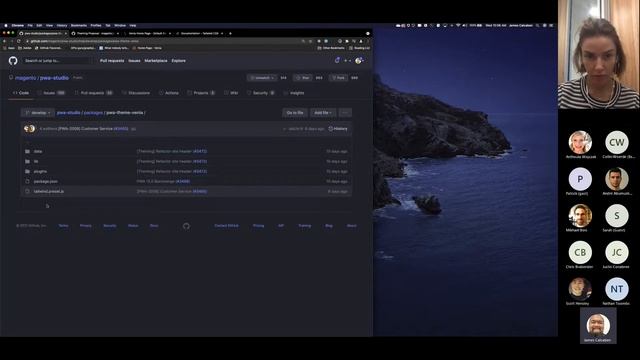Image resolution: width=640 pixels, height=360 pixels.
Task: View commit History for this folder
Action: coord(338,129)
